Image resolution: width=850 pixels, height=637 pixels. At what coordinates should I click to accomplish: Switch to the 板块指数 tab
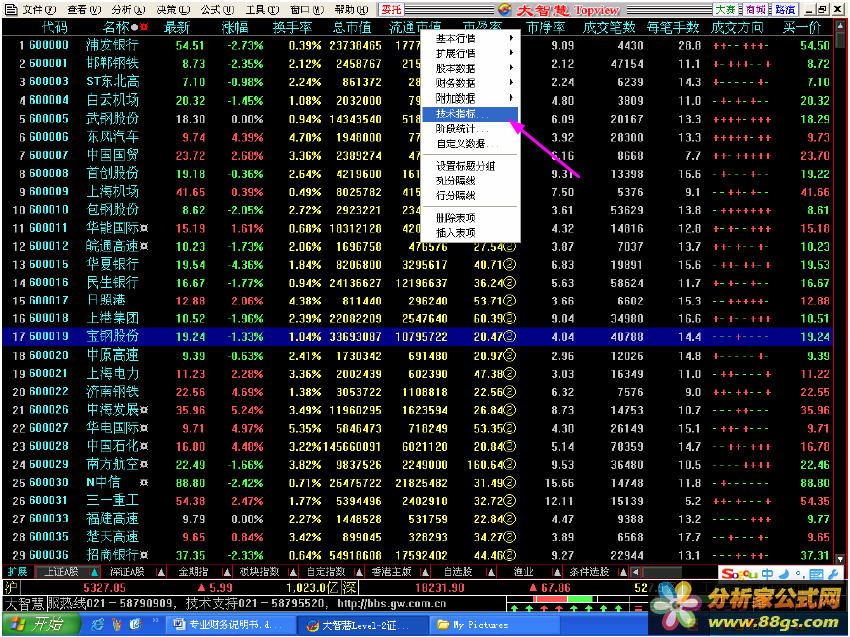click(x=259, y=572)
